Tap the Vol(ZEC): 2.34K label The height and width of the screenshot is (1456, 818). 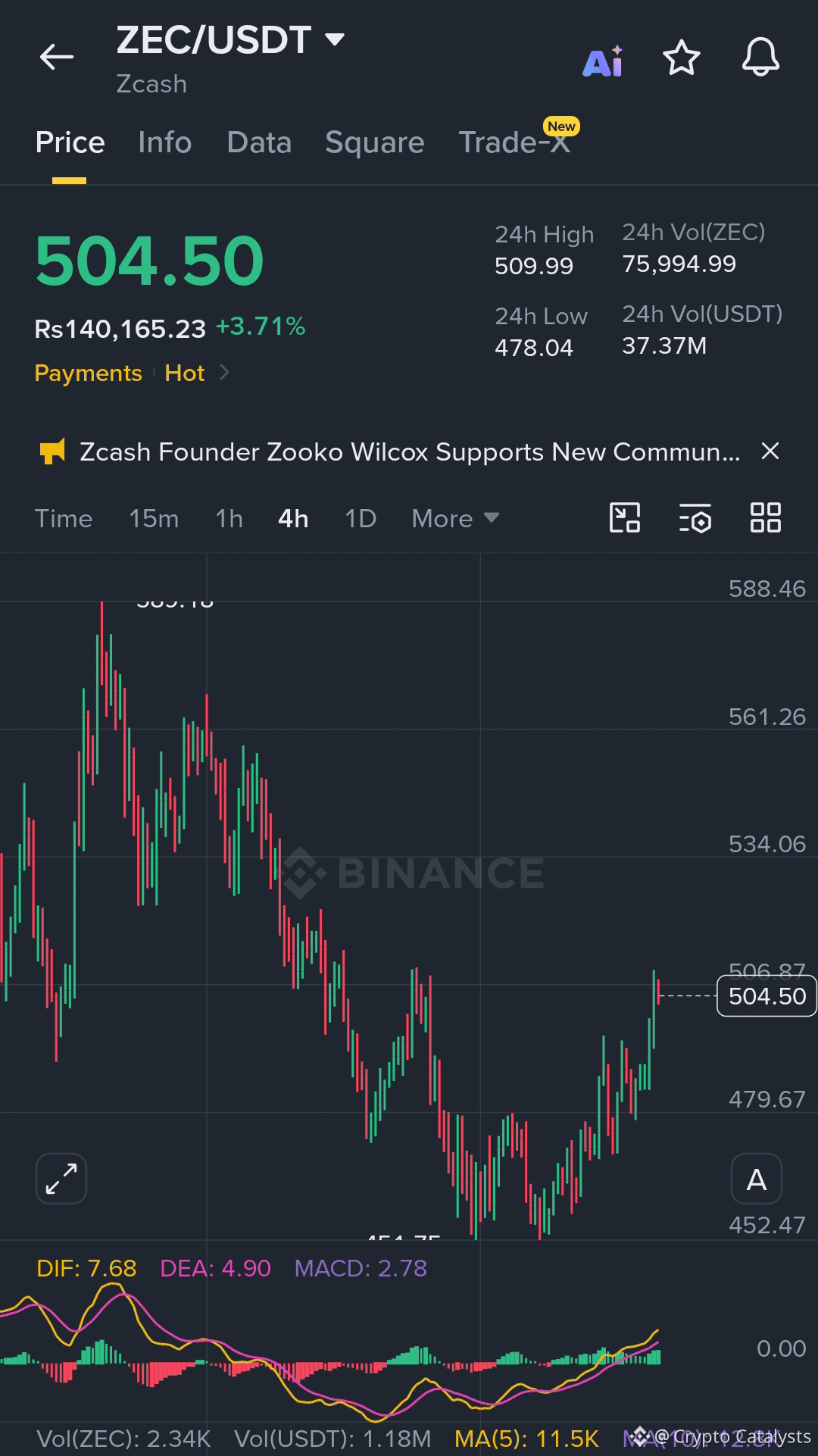[123, 1439]
